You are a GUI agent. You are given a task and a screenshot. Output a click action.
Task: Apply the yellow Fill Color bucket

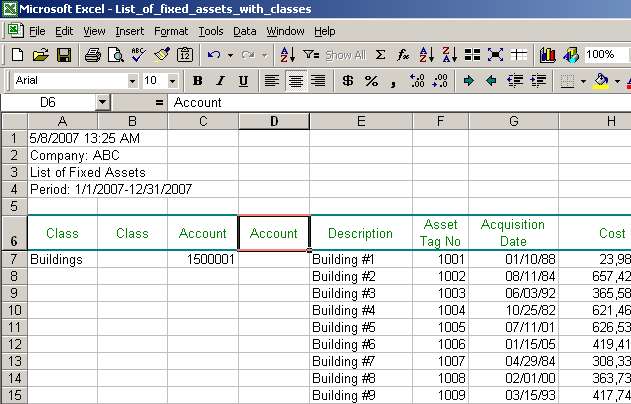coord(601,81)
